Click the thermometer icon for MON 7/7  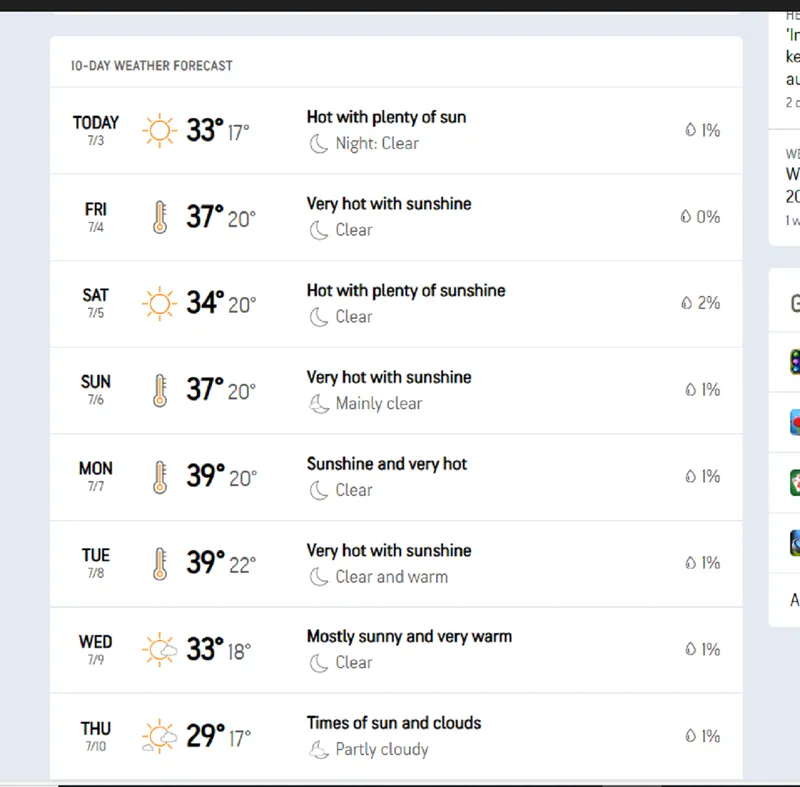[x=160, y=477]
